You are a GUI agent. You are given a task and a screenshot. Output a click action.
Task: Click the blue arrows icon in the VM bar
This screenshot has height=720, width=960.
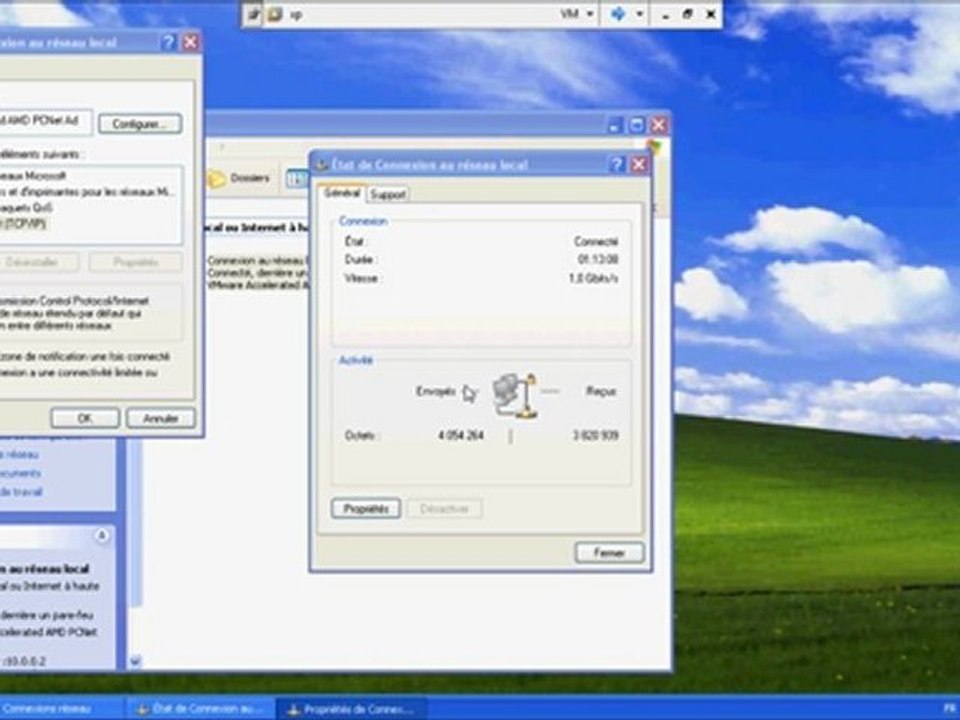tap(618, 14)
